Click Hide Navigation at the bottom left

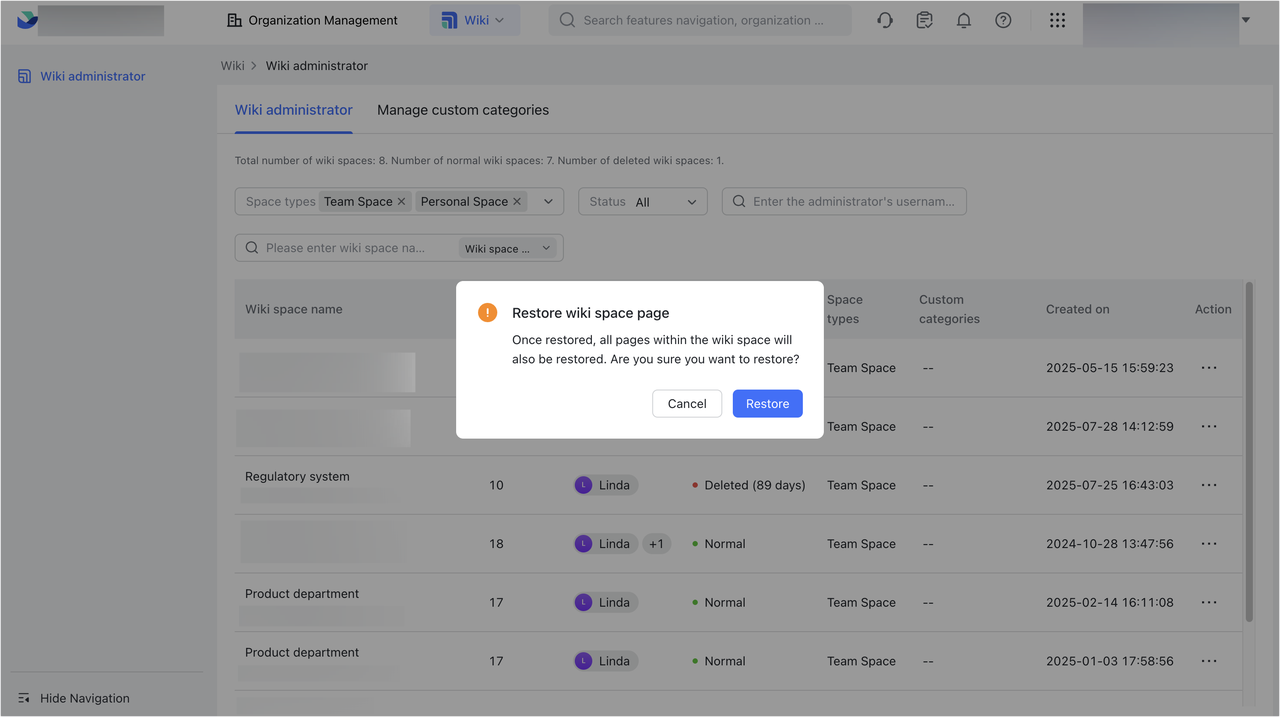coord(85,698)
